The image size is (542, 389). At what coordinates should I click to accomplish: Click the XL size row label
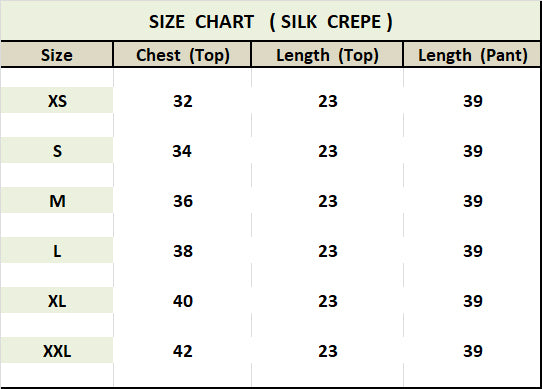click(57, 301)
